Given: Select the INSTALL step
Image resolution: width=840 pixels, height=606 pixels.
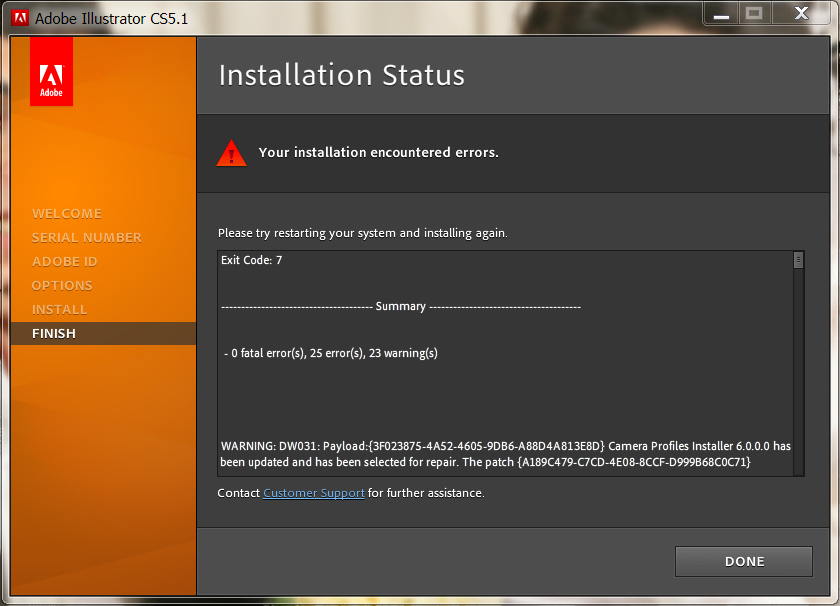Looking at the screenshot, I should point(59,310).
